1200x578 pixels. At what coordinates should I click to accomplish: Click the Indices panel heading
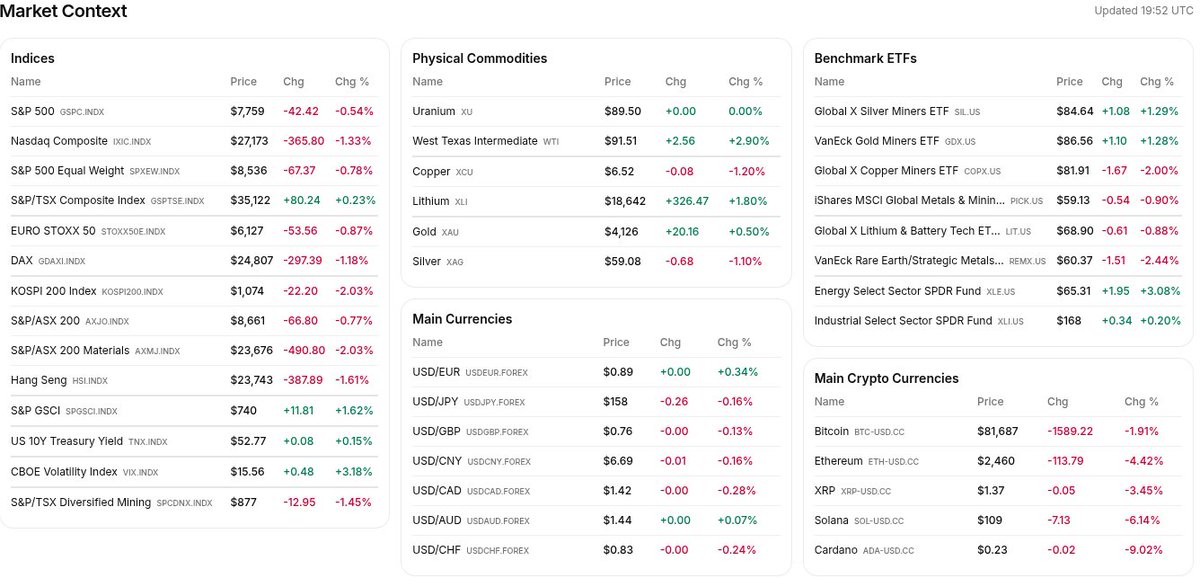click(x=33, y=58)
